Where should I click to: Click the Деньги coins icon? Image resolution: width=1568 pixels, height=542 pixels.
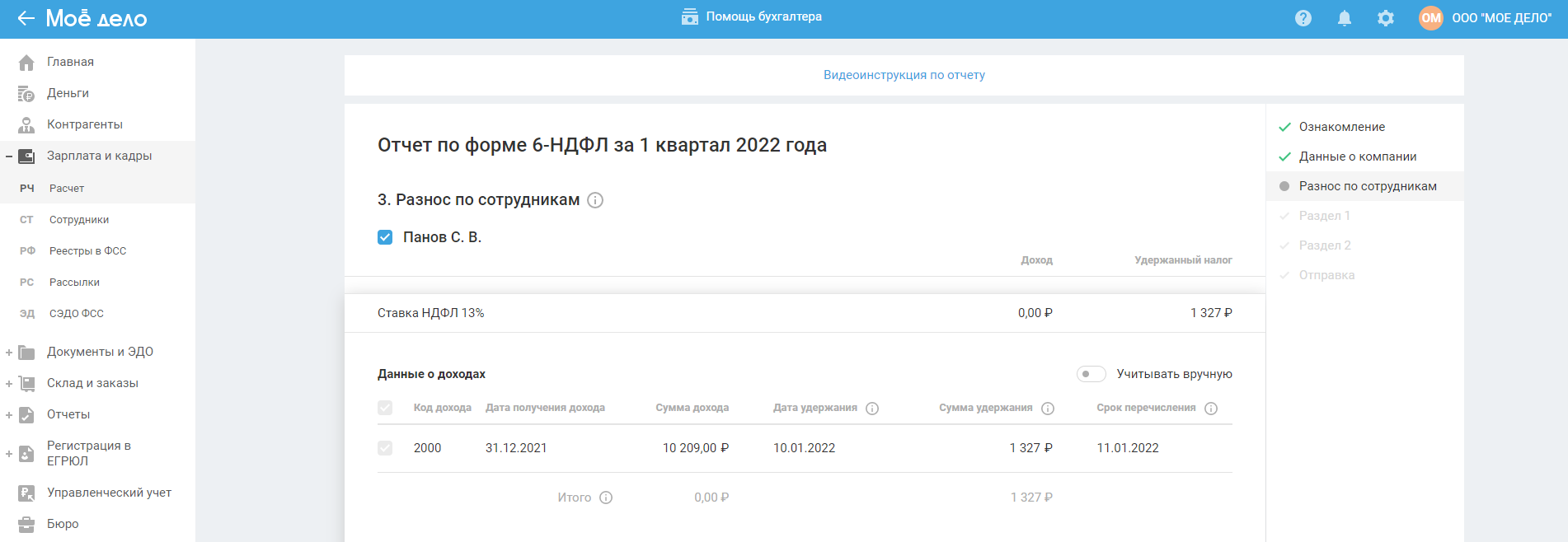pos(26,94)
